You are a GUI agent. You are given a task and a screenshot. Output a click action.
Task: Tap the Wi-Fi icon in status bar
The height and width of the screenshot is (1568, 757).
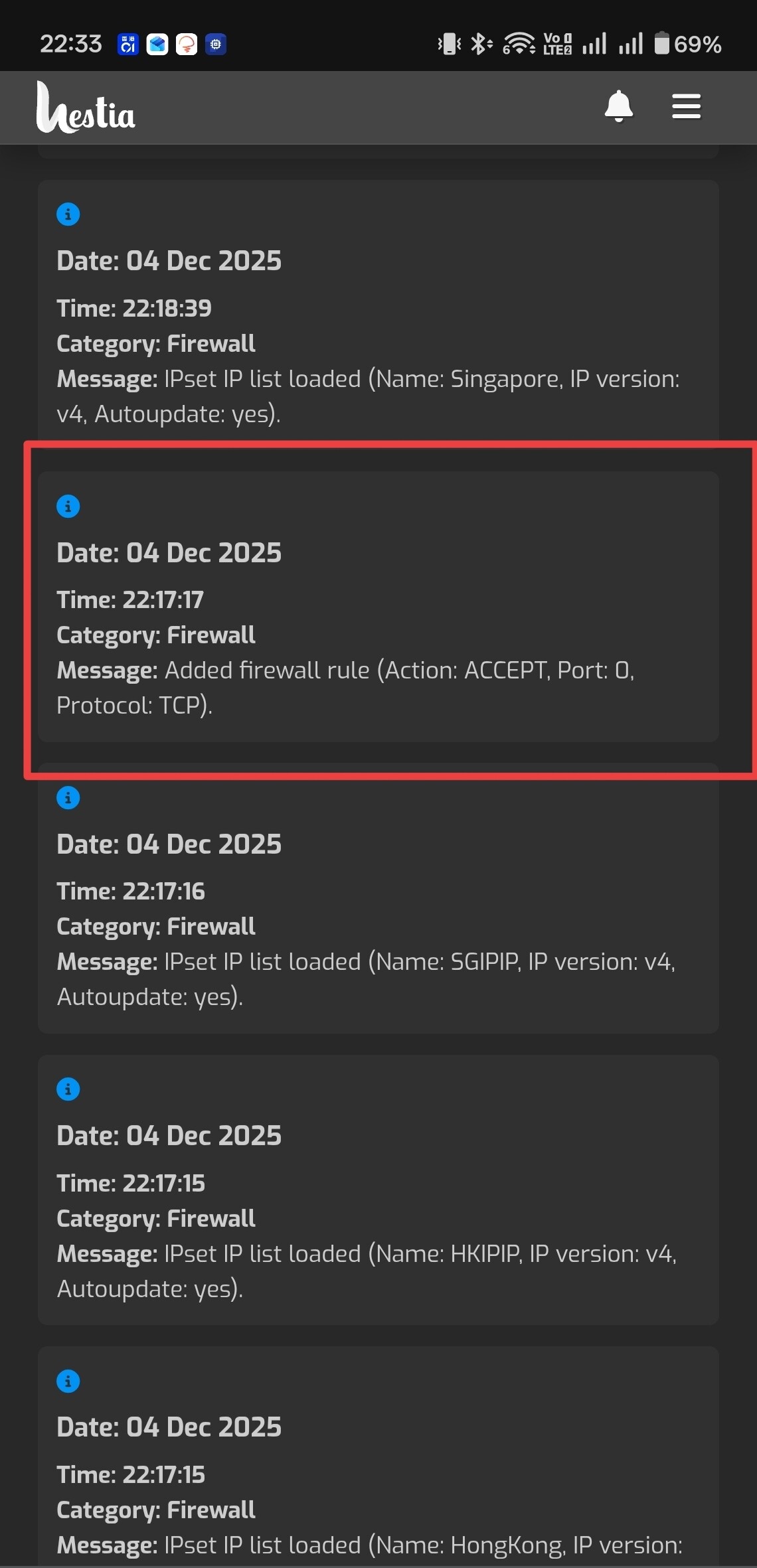tap(519, 44)
